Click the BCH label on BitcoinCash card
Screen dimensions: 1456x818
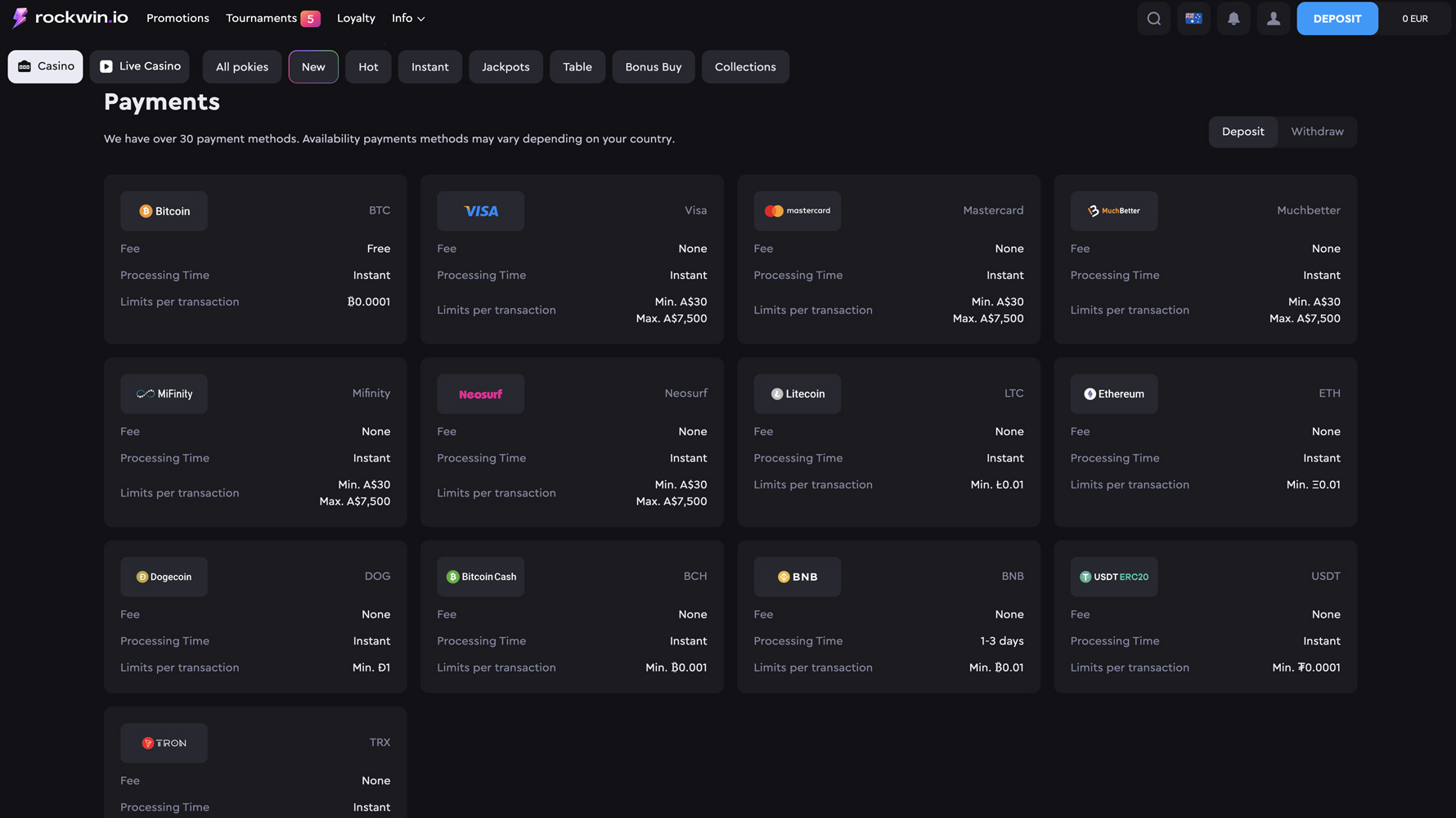point(695,576)
